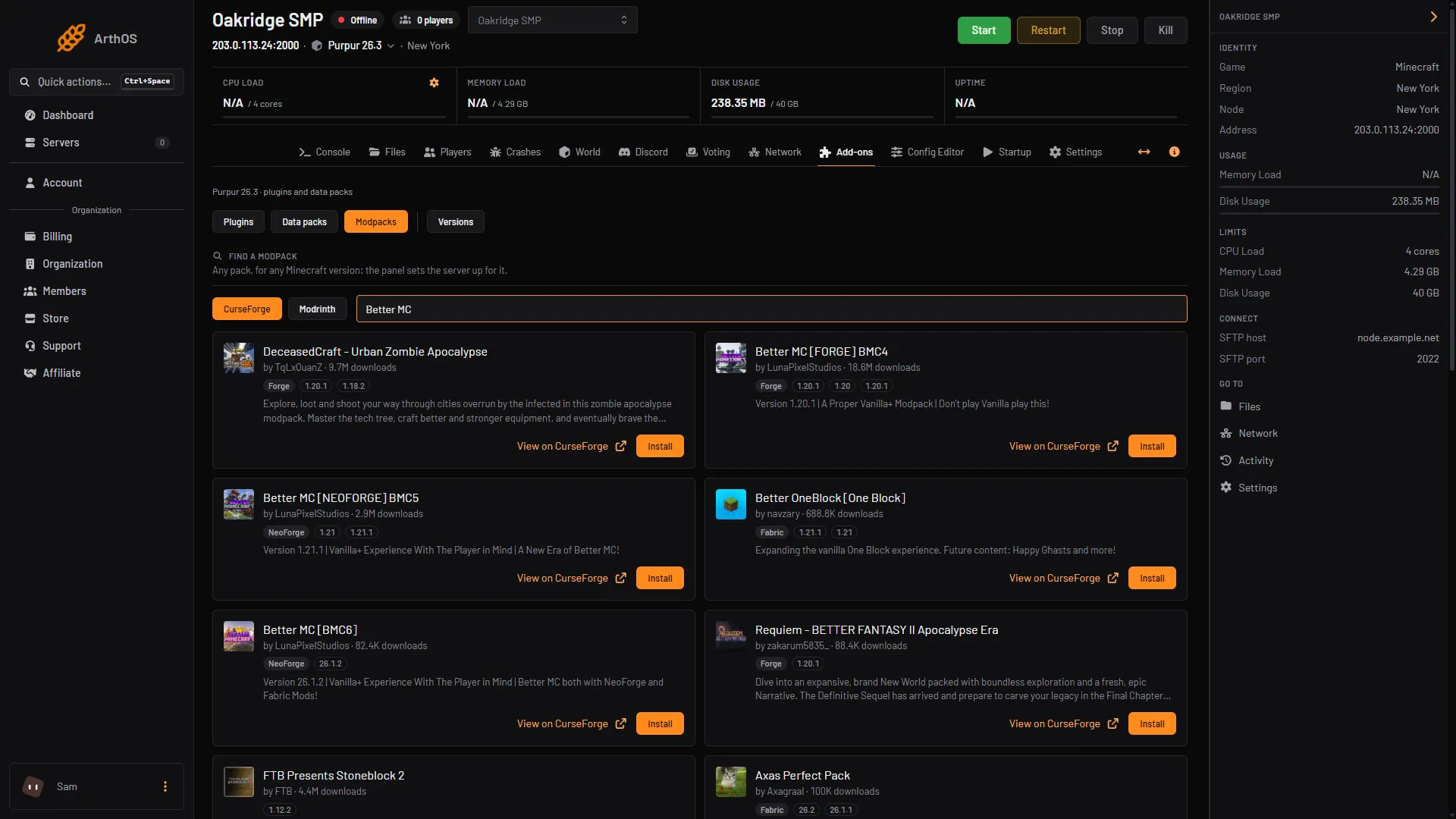Screen dimensions: 1456x819
Task: Expand the Purpur 26.3 version dropdown
Action: point(391,46)
